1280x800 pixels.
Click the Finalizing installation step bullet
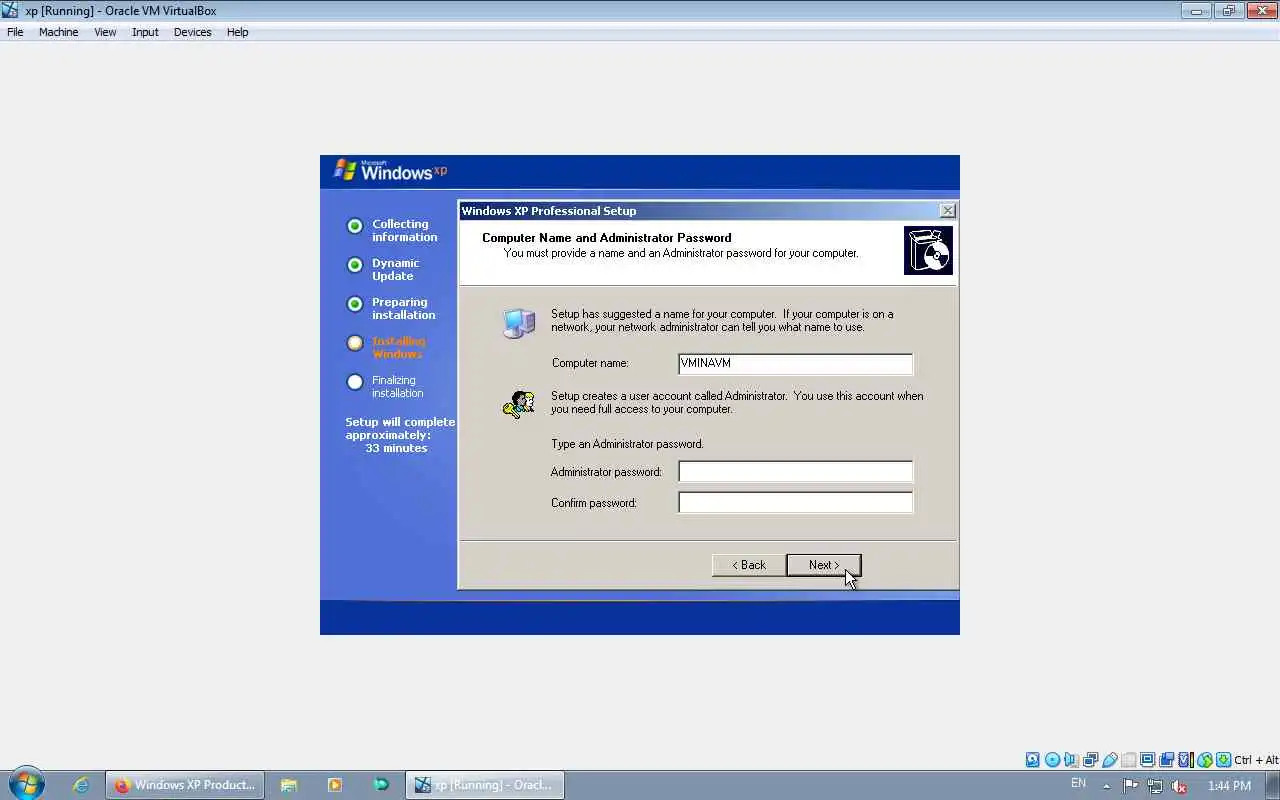click(355, 382)
